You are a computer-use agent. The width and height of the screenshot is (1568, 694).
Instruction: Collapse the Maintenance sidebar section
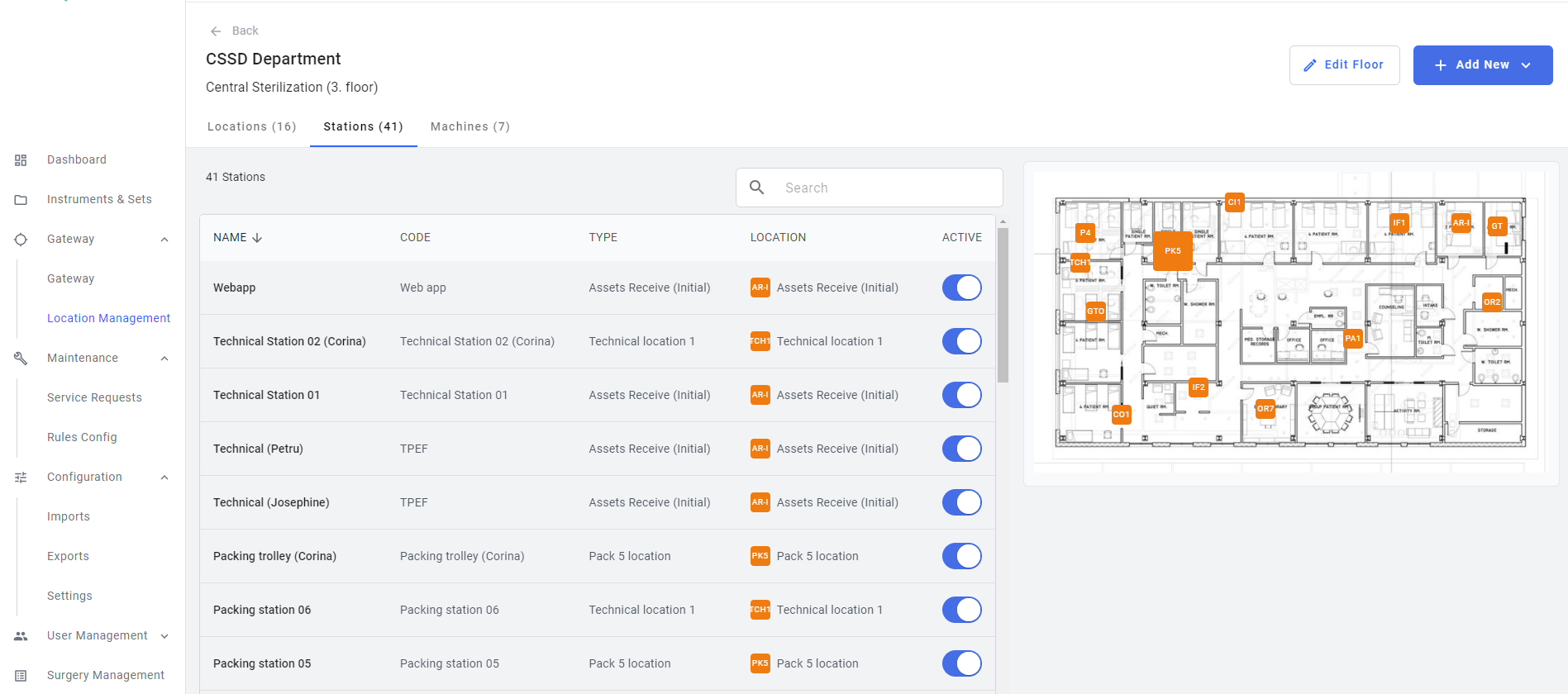164,359
